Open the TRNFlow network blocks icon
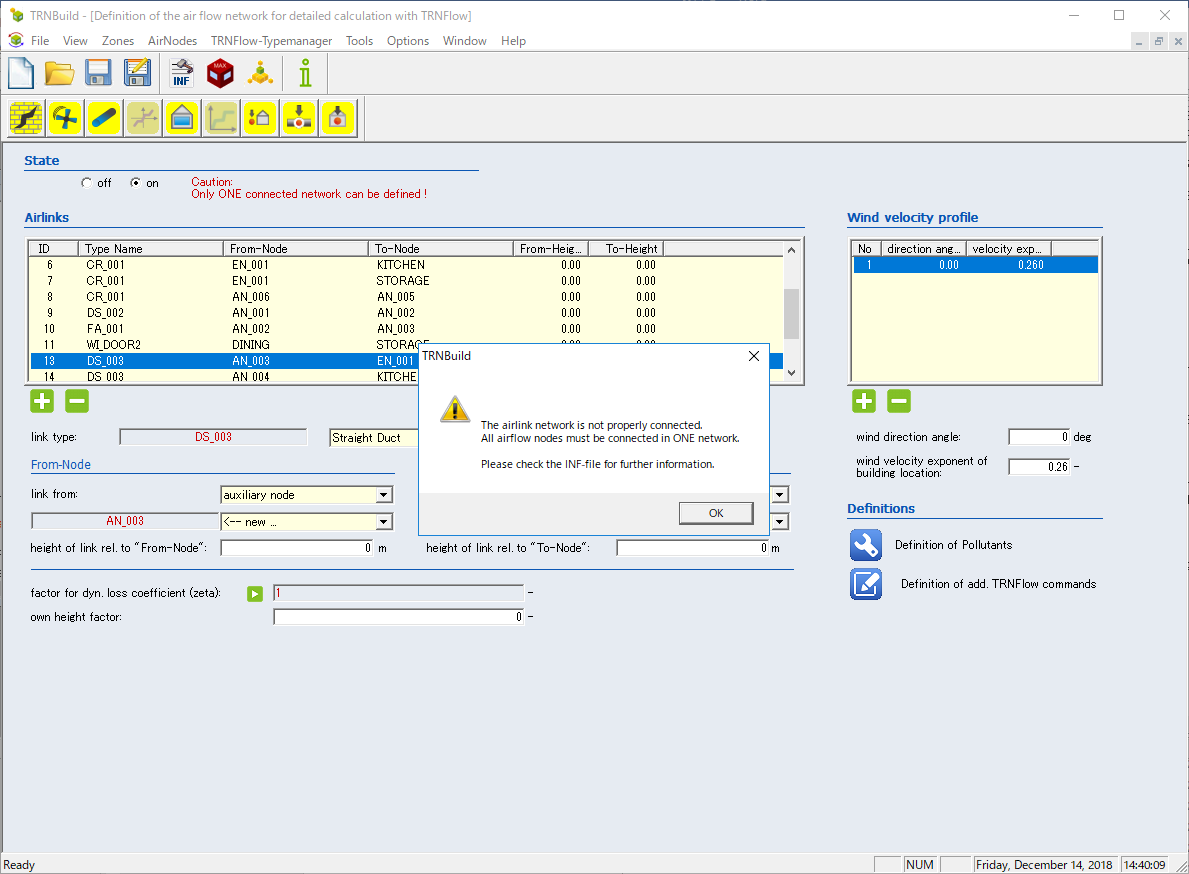The height and width of the screenshot is (874, 1189). coord(260,74)
